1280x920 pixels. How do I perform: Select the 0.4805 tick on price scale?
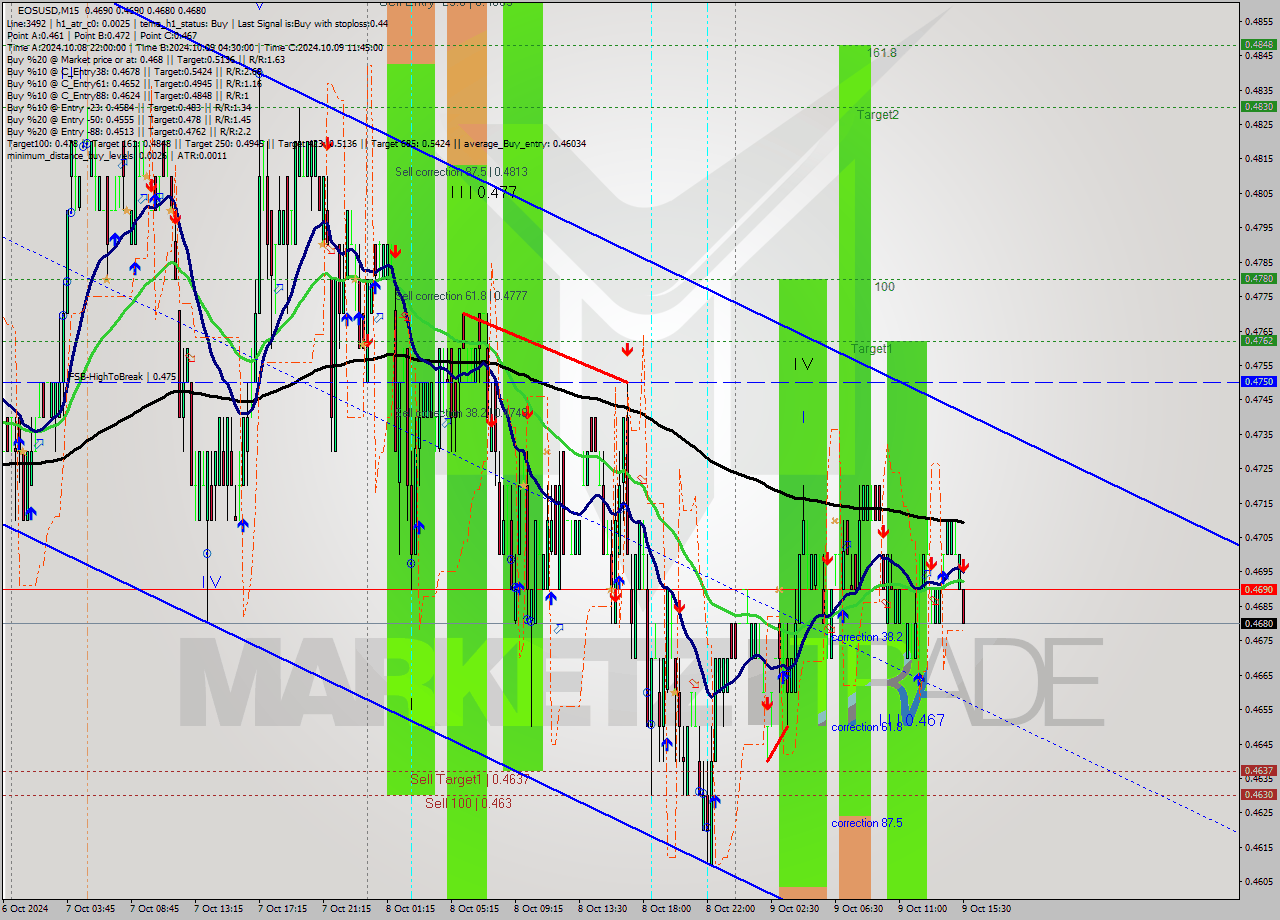tap(1259, 193)
